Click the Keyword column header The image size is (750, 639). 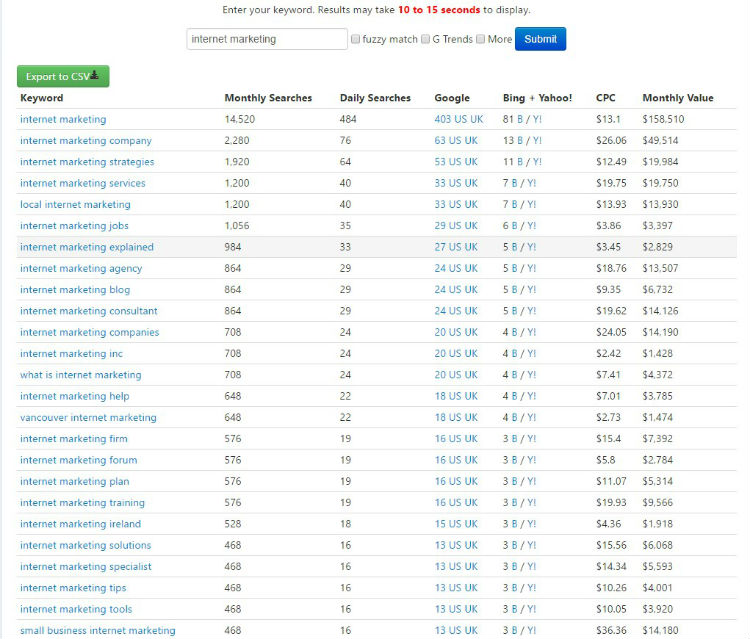coord(42,98)
